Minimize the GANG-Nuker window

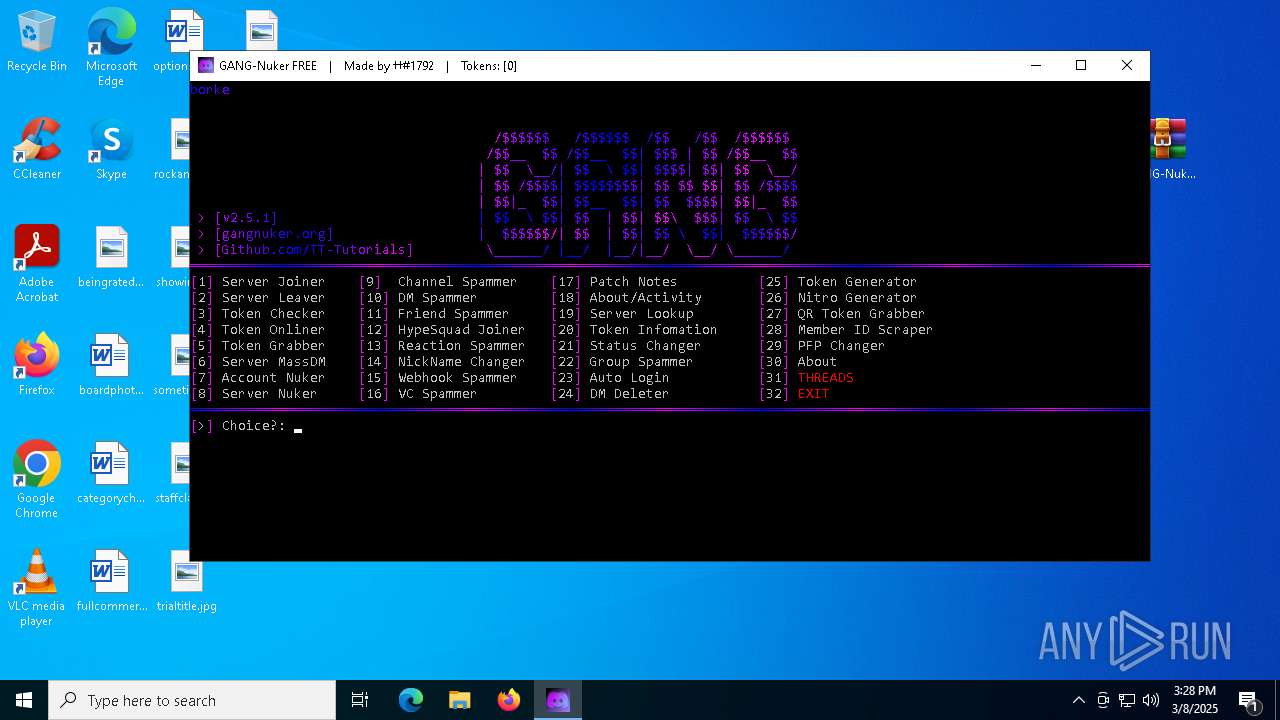[1035, 66]
